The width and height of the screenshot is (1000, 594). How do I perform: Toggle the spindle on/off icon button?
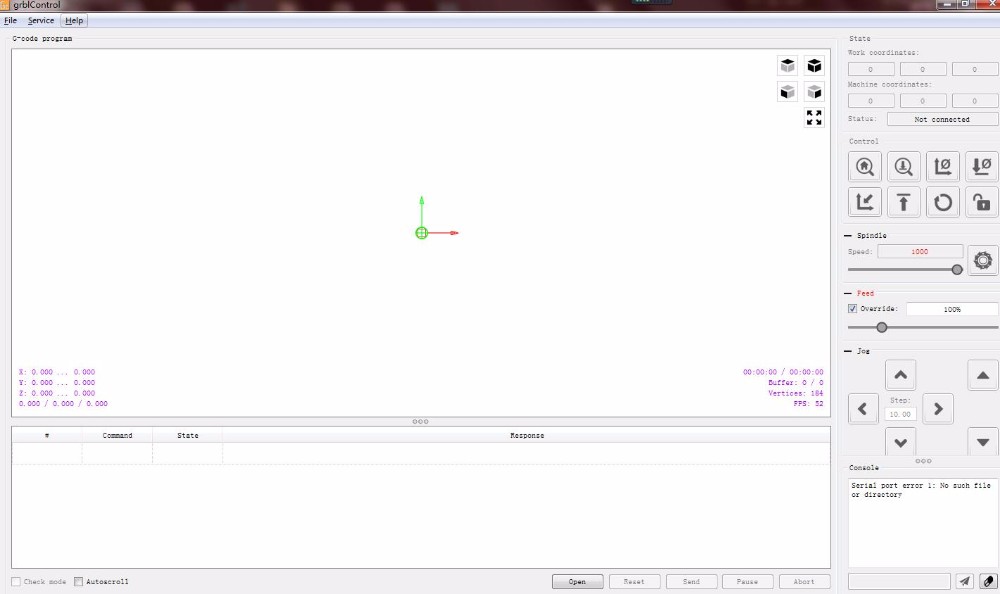pyautogui.click(x=983, y=260)
